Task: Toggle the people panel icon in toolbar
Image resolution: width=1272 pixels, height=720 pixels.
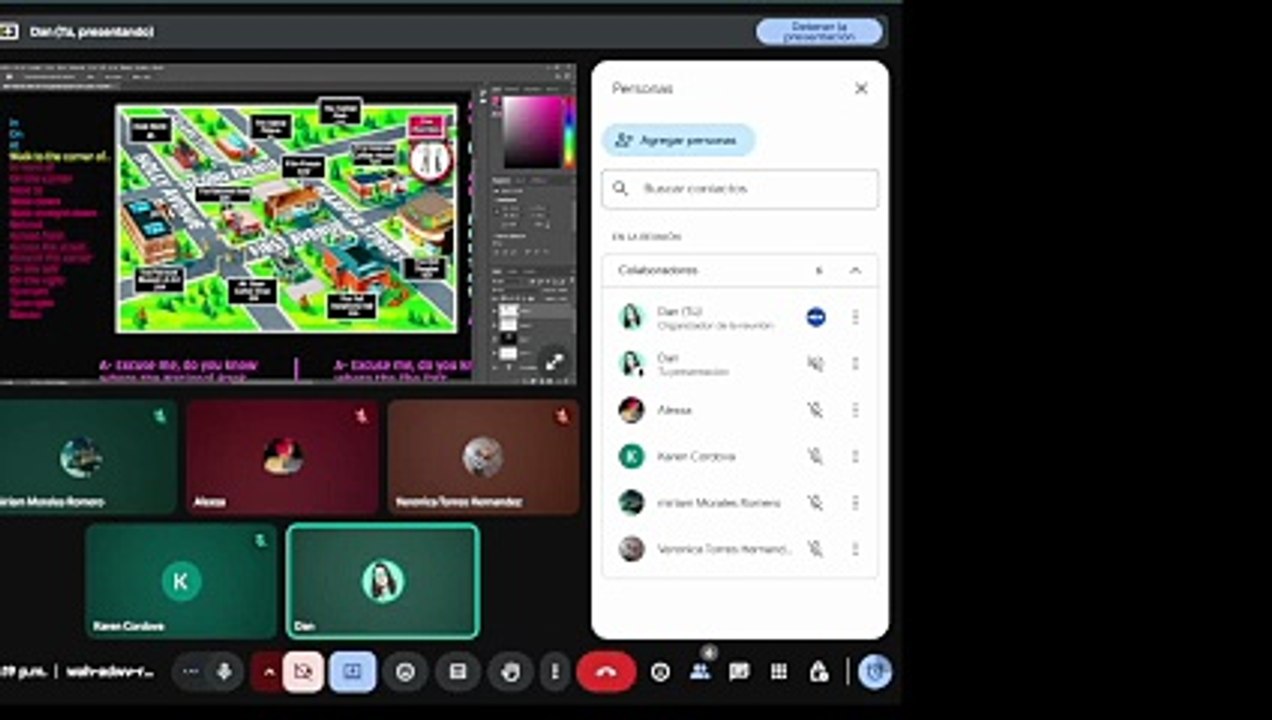Action: coord(700,673)
